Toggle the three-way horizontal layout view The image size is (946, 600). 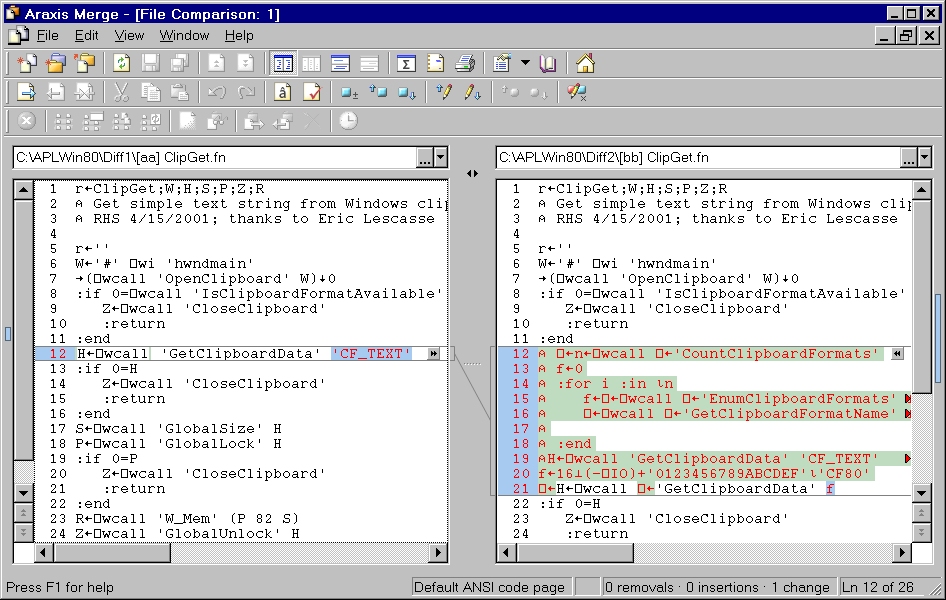[369, 63]
